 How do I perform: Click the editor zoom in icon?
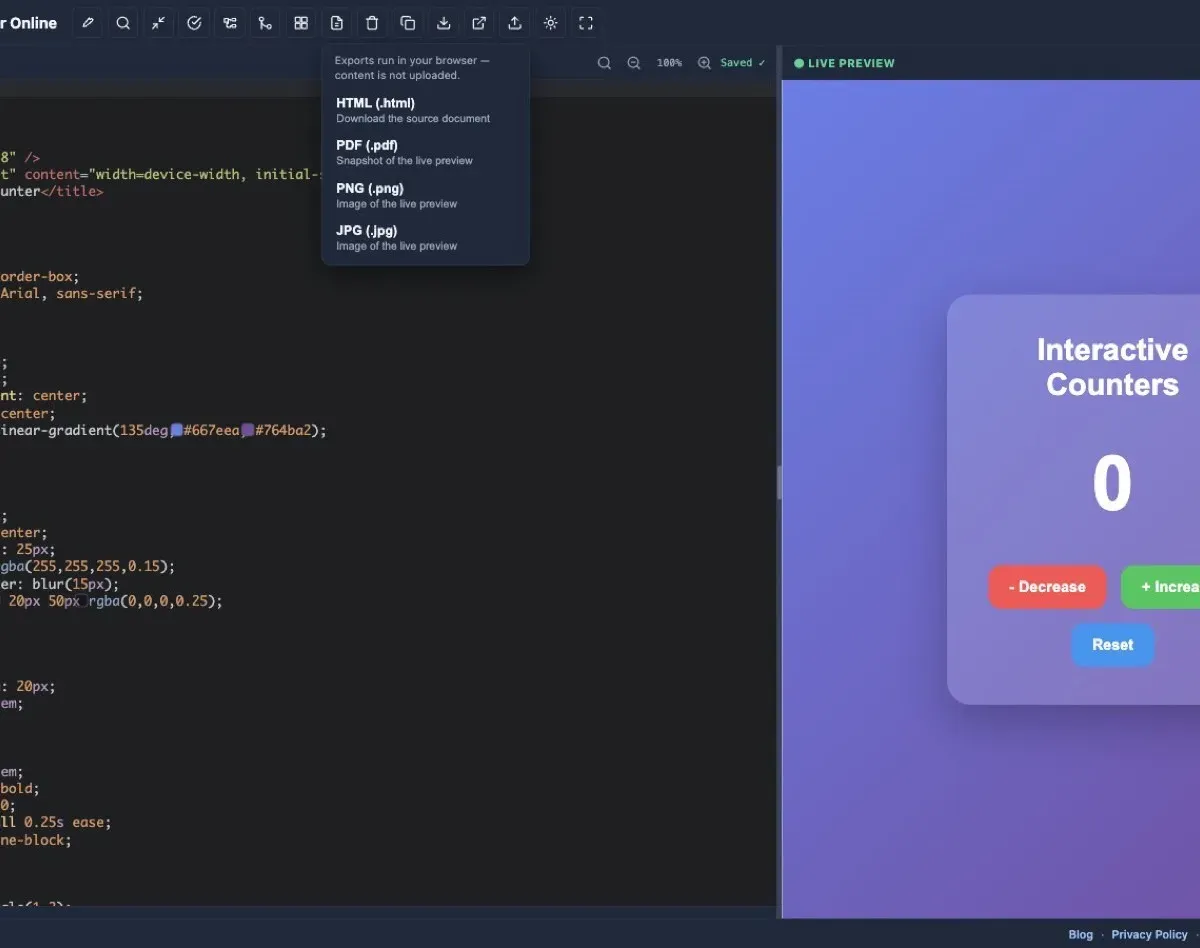(704, 63)
